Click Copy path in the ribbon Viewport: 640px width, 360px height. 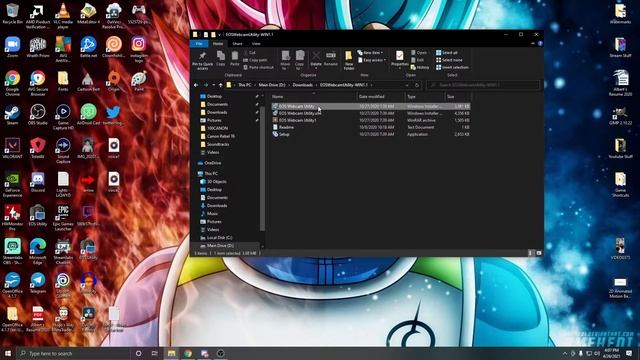point(255,60)
